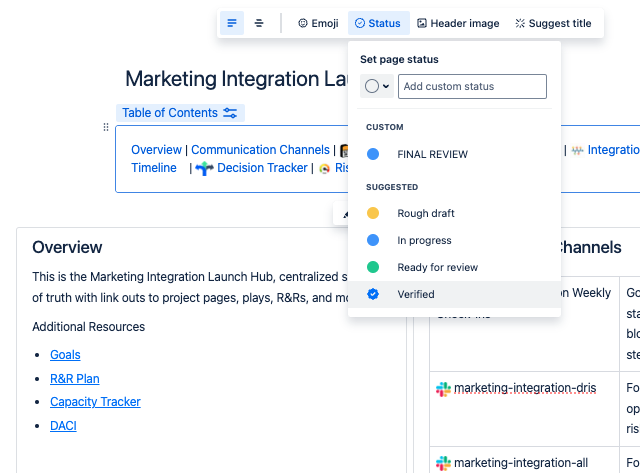
Task: Add a Header image
Action: [458, 23]
